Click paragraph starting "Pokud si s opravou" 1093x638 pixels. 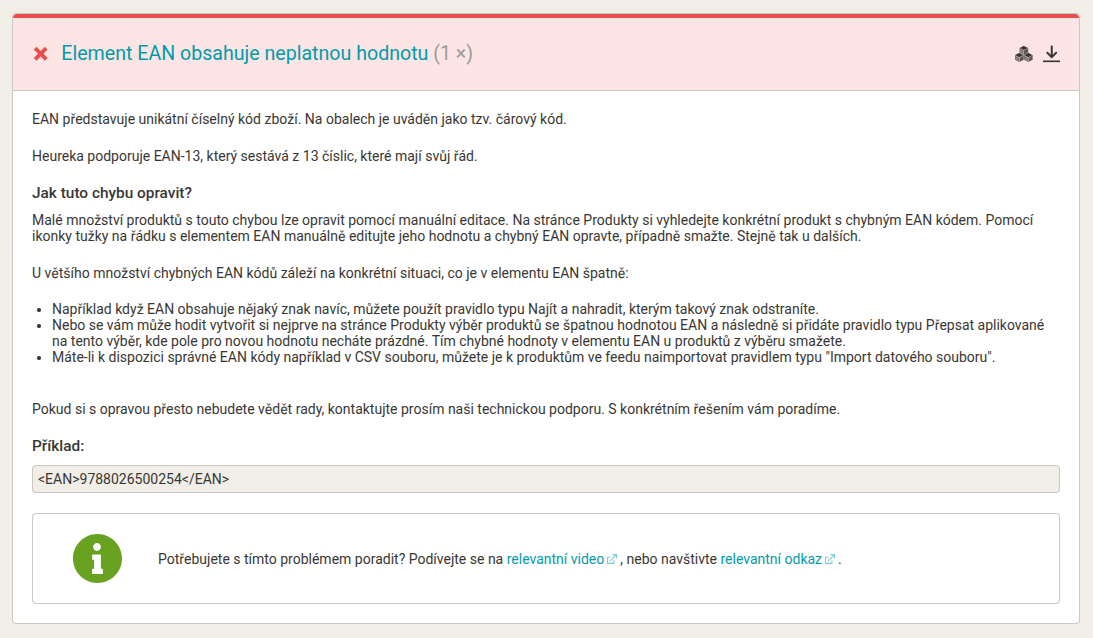click(436, 409)
